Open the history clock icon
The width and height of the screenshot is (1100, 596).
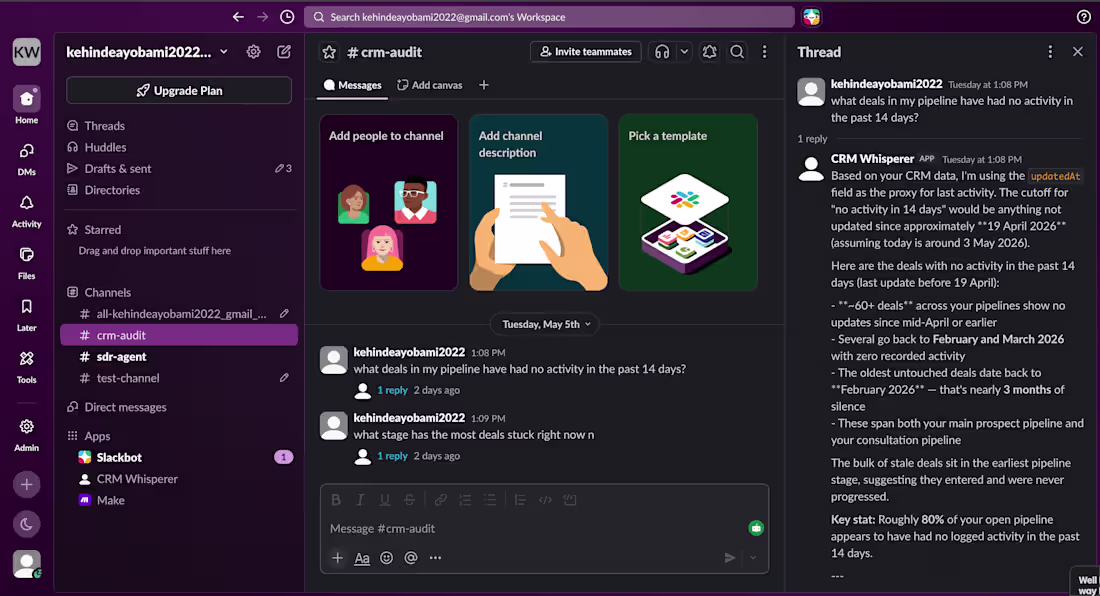coord(287,17)
